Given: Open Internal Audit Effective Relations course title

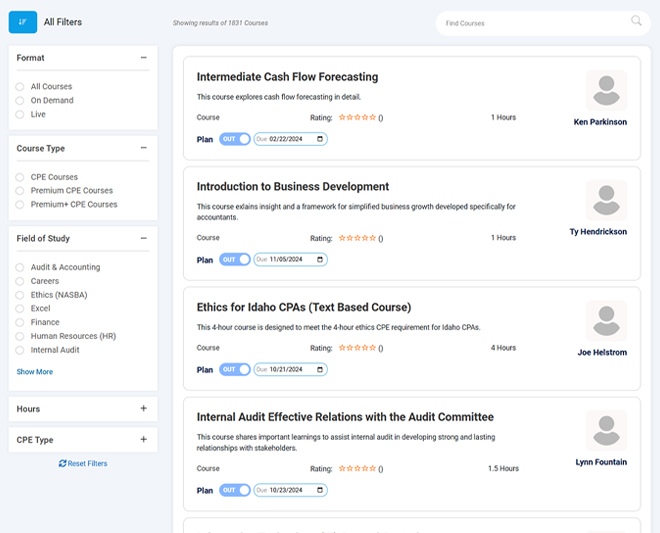Looking at the screenshot, I should pyautogui.click(x=345, y=417).
